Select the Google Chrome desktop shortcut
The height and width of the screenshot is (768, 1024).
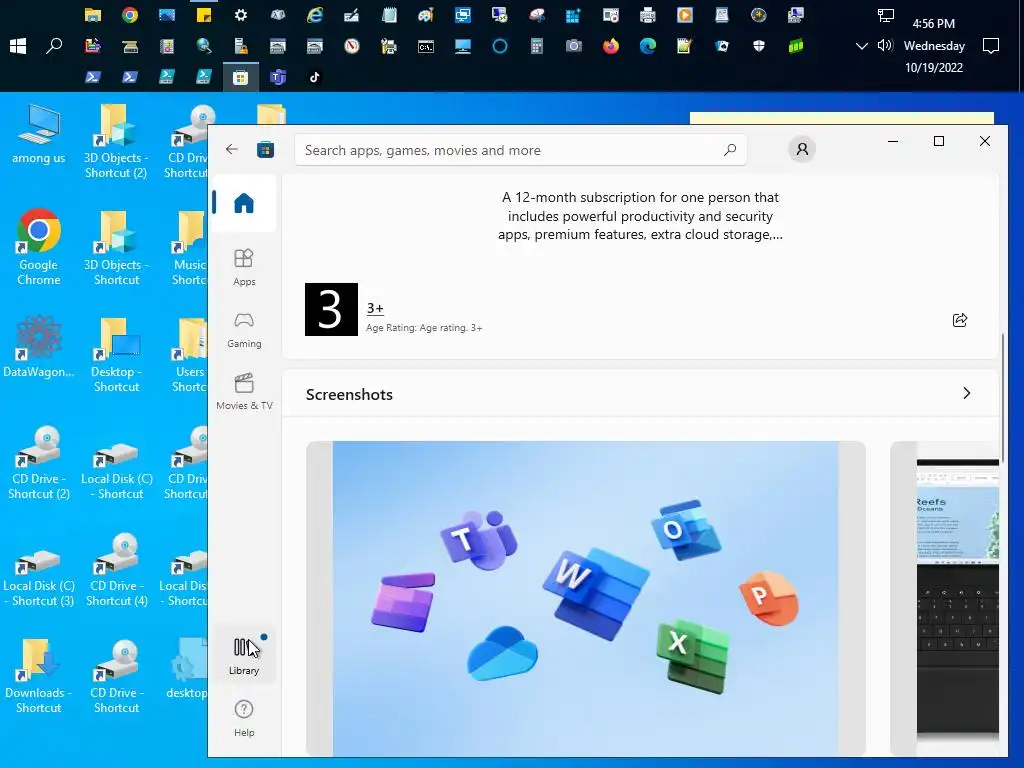click(x=39, y=247)
